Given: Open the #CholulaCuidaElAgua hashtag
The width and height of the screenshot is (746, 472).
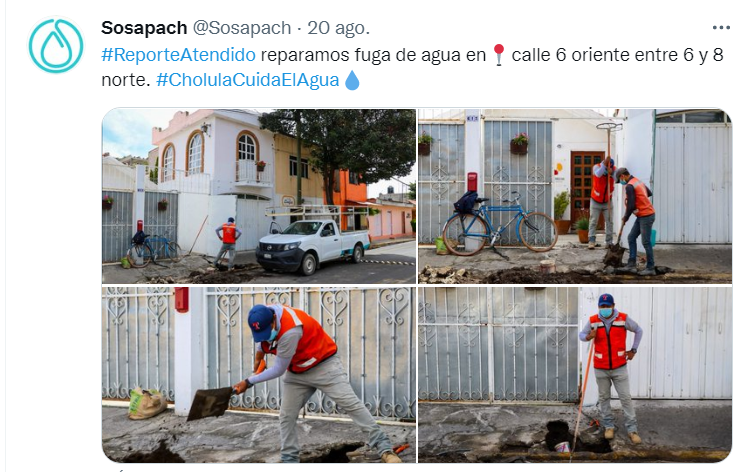Looking at the screenshot, I should pyautogui.click(x=247, y=79).
